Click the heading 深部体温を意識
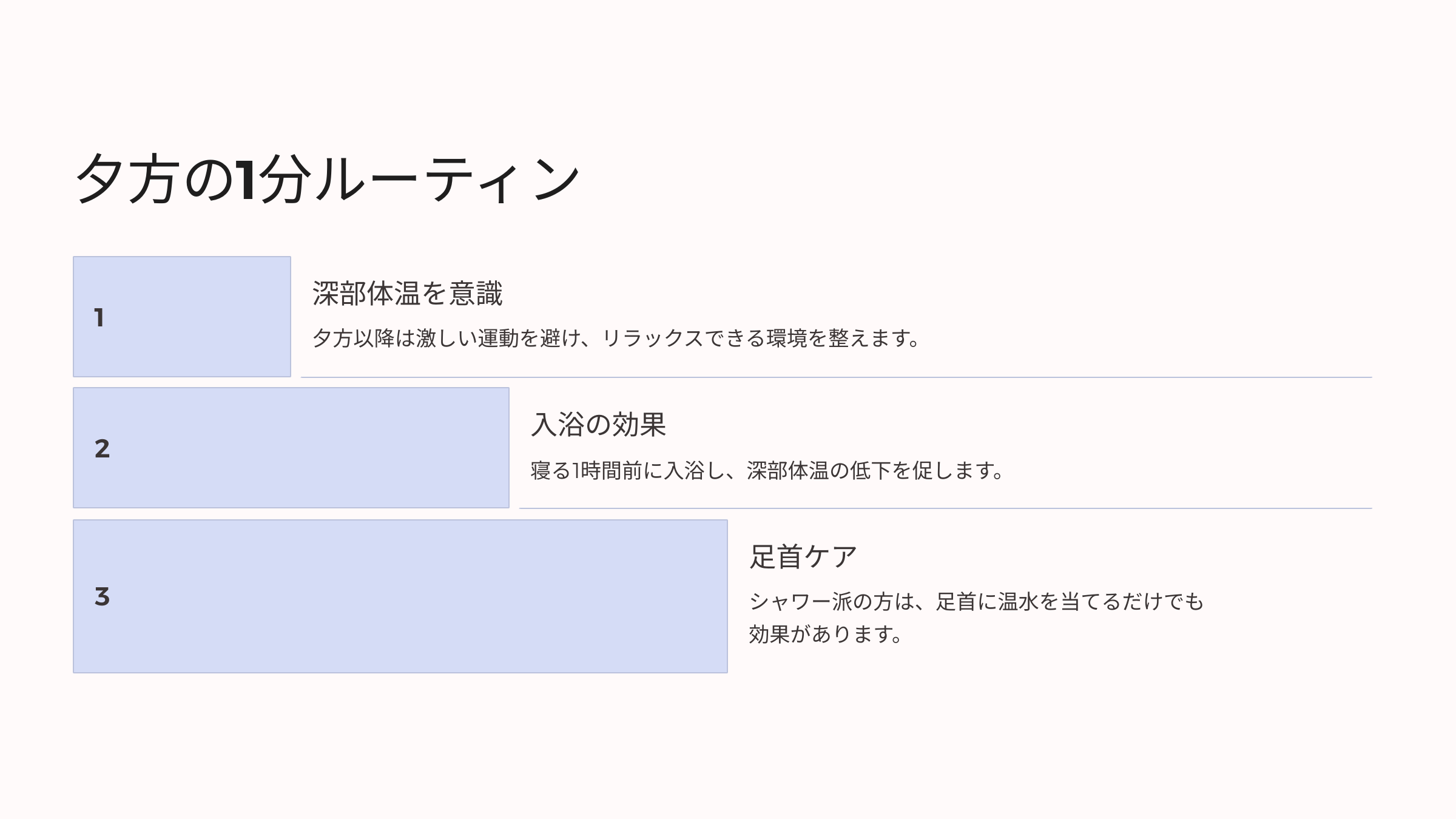Image resolution: width=1456 pixels, height=819 pixels. pyautogui.click(x=407, y=294)
